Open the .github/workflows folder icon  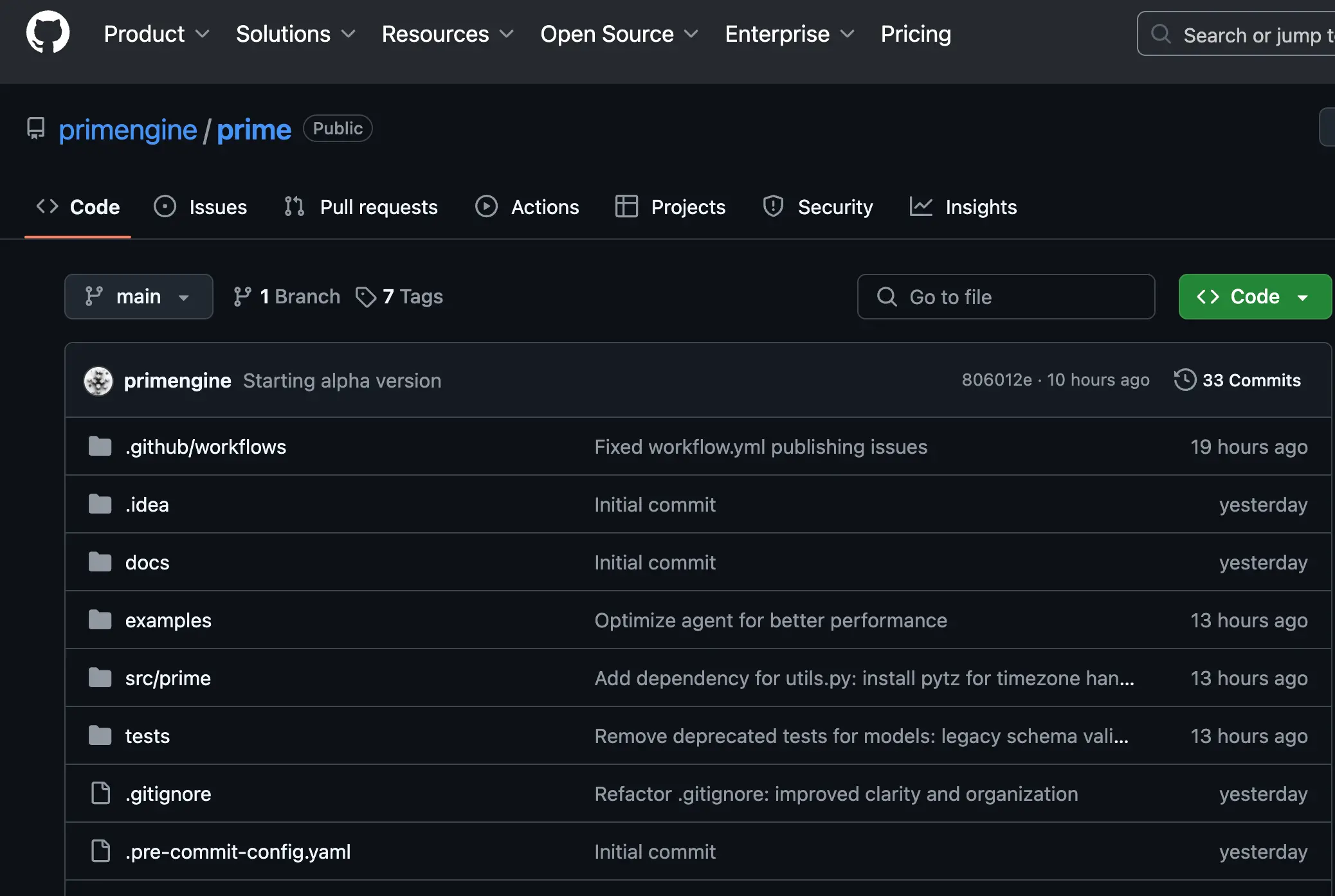pos(100,447)
